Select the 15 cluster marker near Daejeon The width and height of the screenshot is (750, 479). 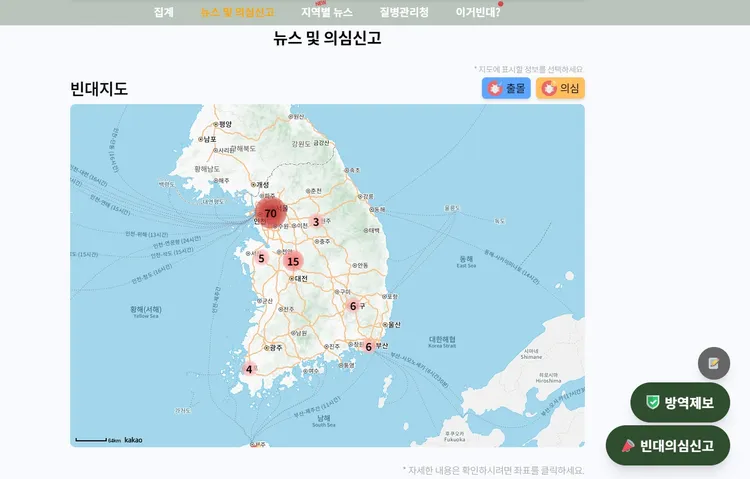[x=292, y=261]
